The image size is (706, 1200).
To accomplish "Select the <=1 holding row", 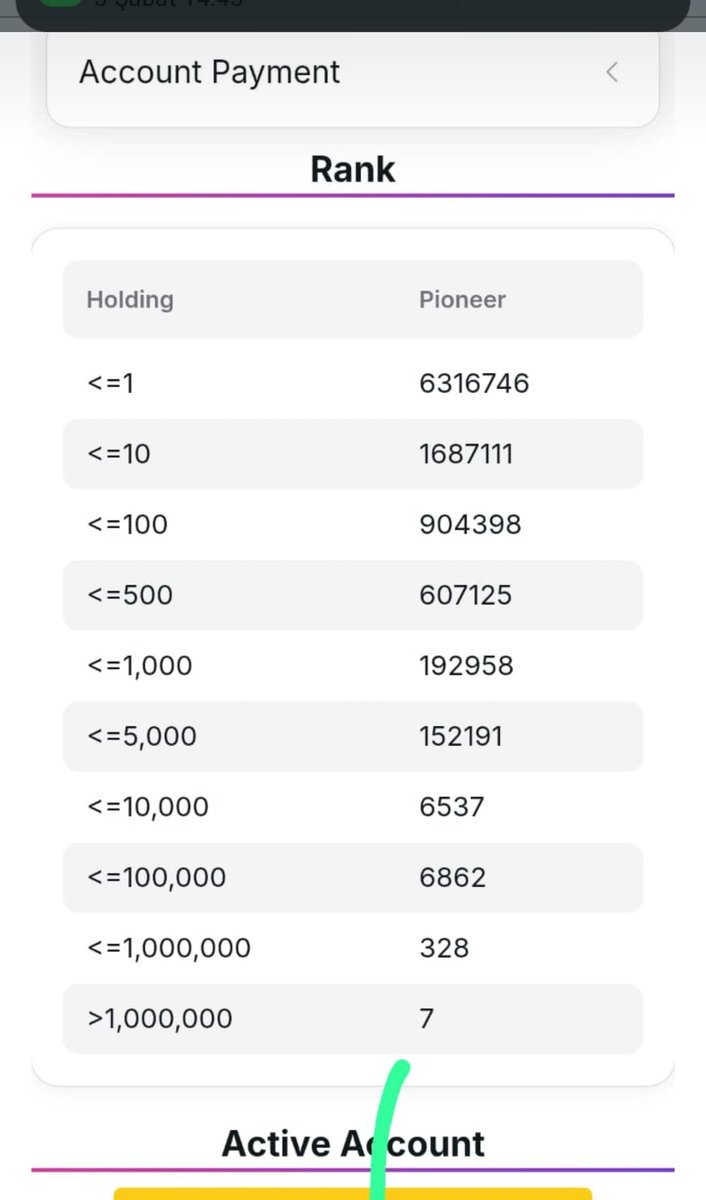I will [x=353, y=383].
